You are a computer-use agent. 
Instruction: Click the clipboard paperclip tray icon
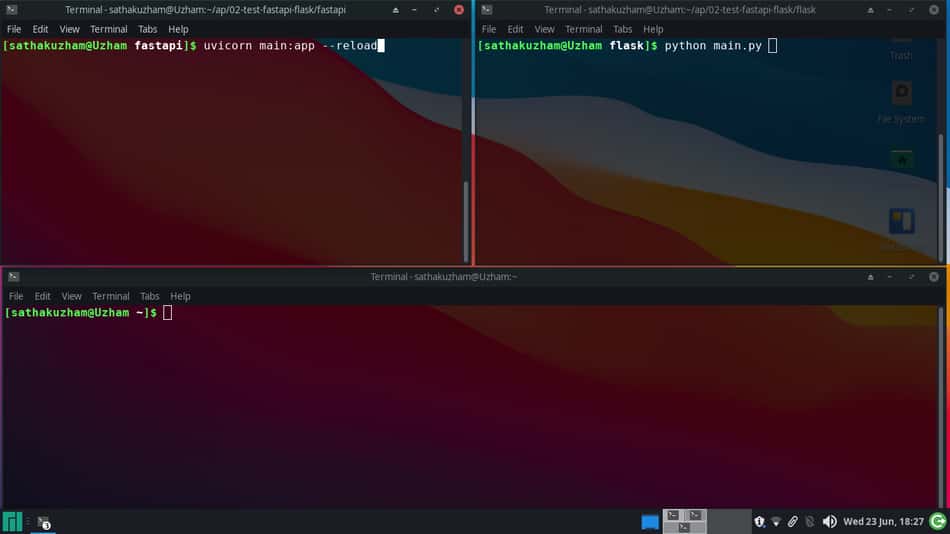[x=792, y=522]
